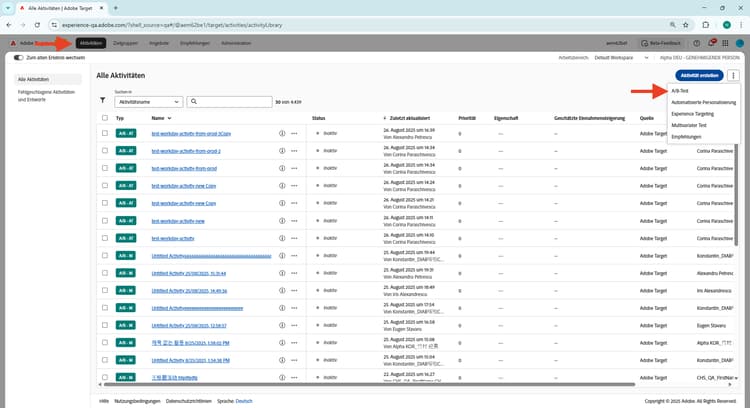Switch to the Angebote tab
This screenshot has height=408, width=750.
(x=159, y=43)
